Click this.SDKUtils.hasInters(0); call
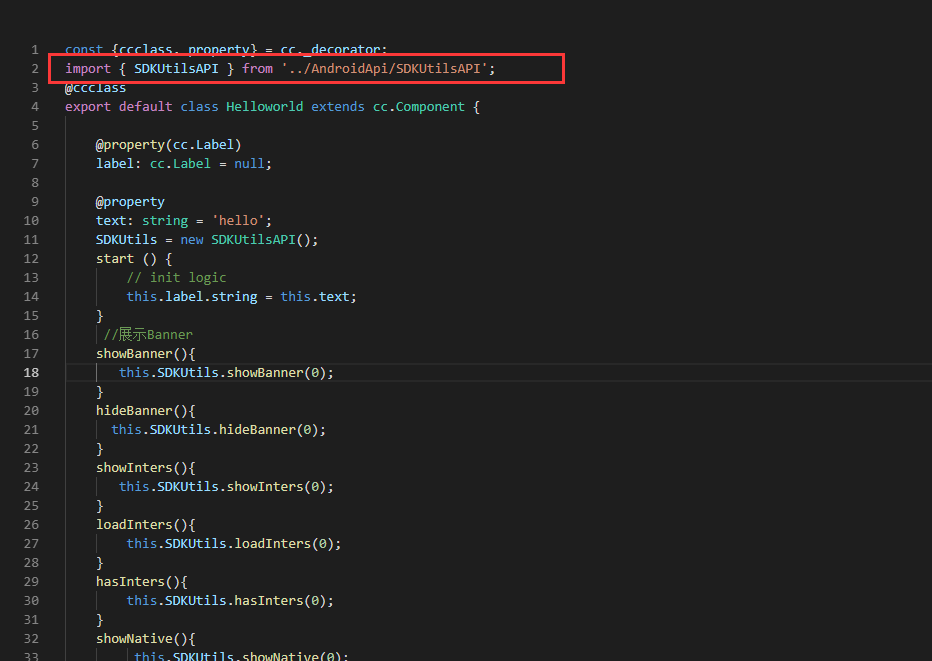 coord(230,601)
